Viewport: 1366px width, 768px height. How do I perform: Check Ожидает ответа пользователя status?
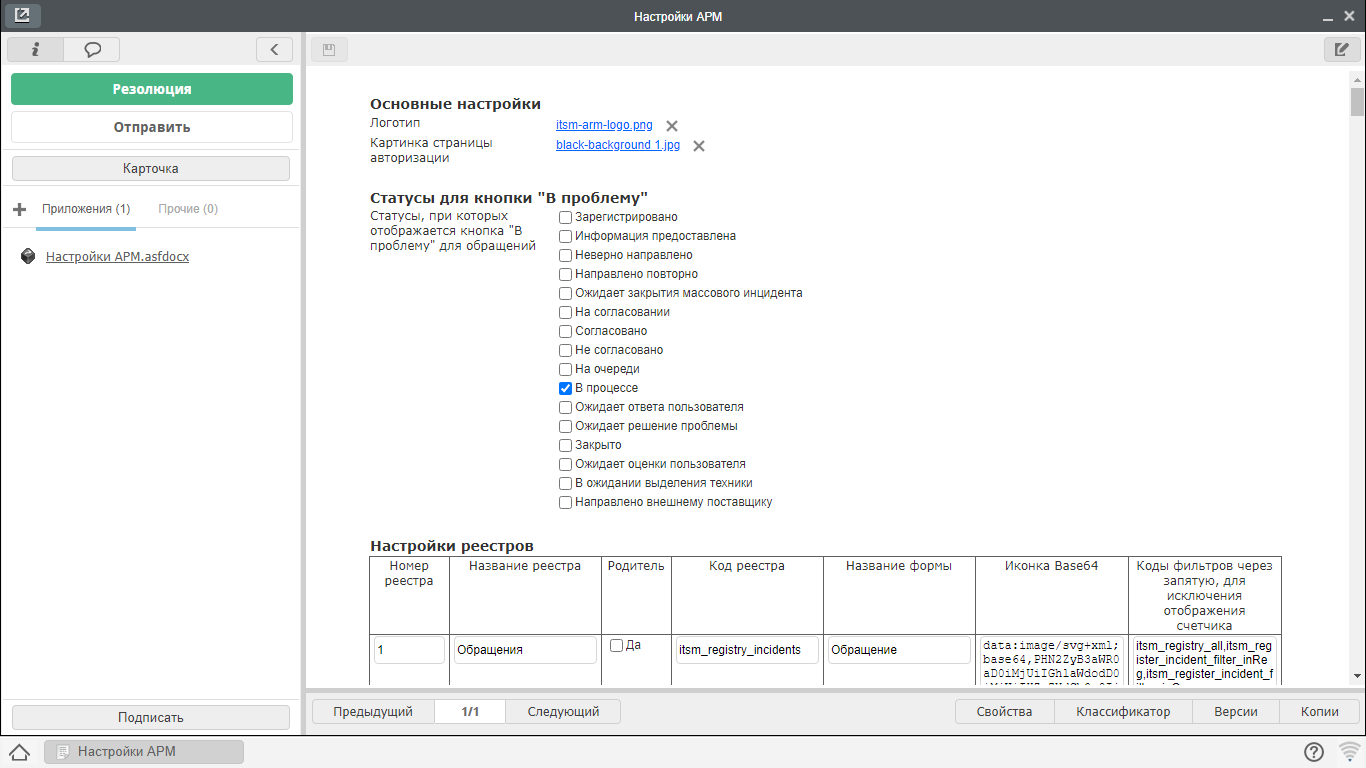(x=566, y=407)
